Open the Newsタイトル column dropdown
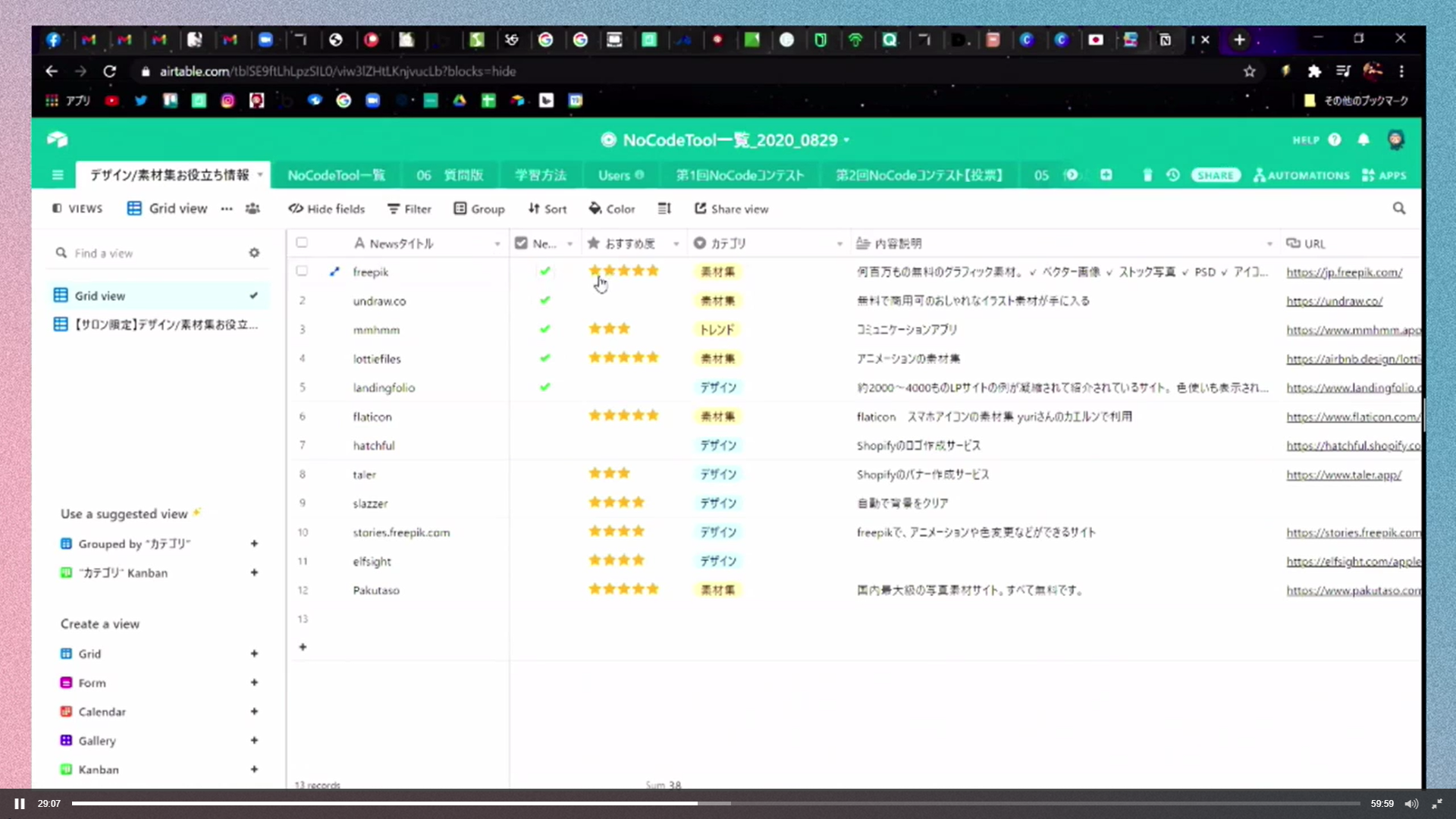Screen dimensions: 1456x819 [x=497, y=244]
